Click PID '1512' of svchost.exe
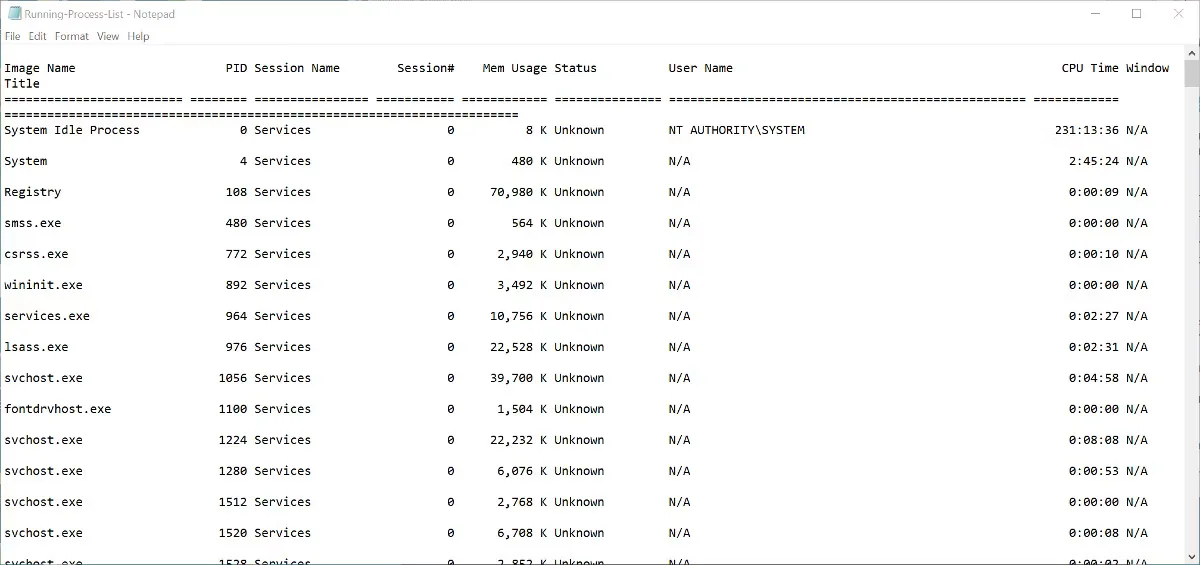 coord(233,502)
